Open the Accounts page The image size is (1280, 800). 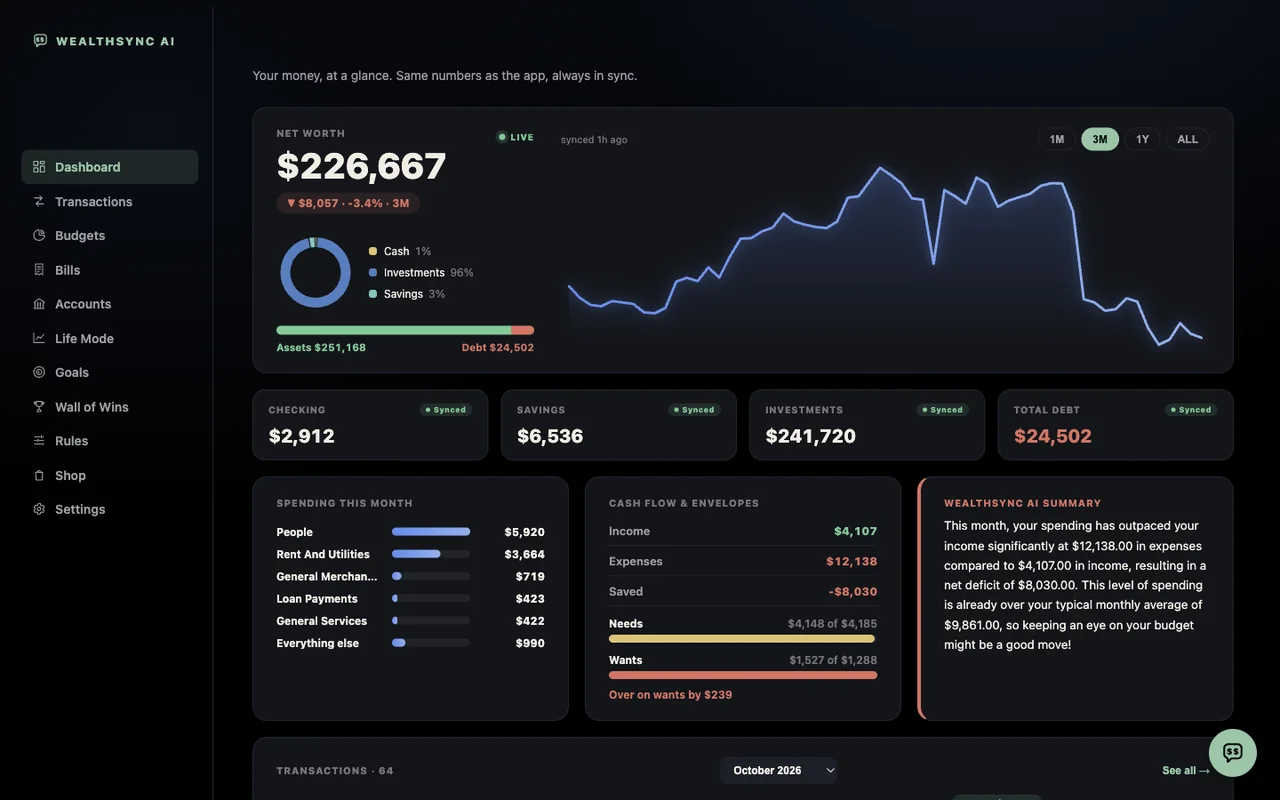click(110, 304)
